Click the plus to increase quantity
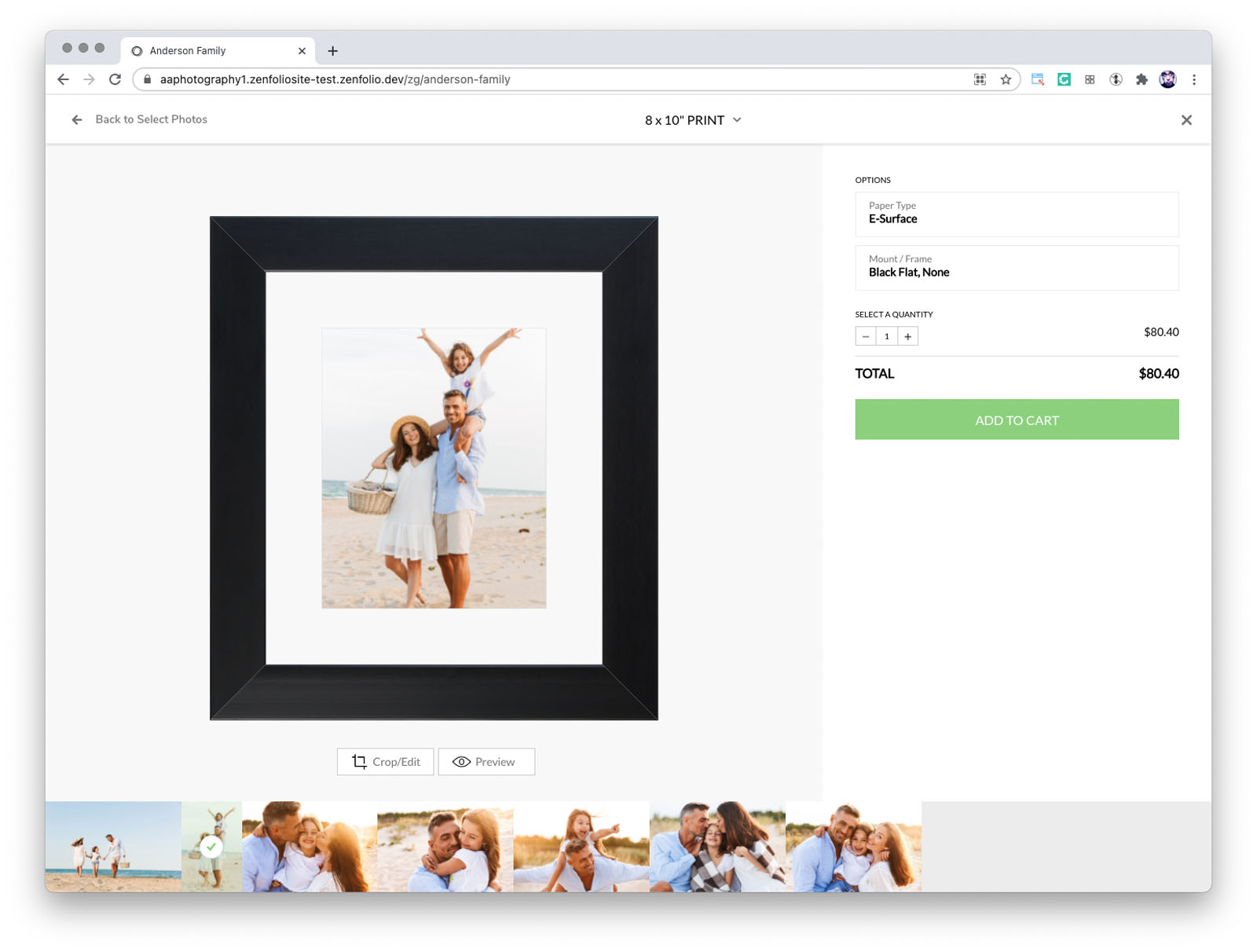The image size is (1257, 952). pyautogui.click(x=907, y=335)
